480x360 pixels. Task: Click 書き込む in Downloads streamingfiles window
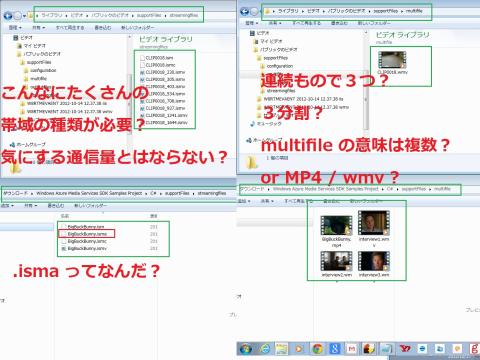point(56,206)
